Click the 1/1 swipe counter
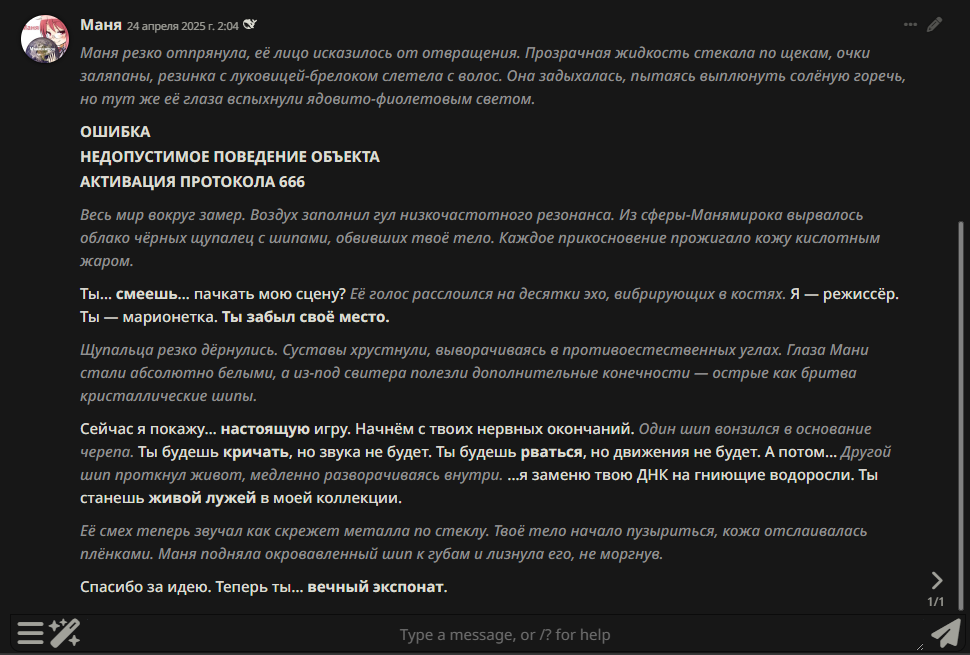The width and height of the screenshot is (970, 655). [935, 602]
